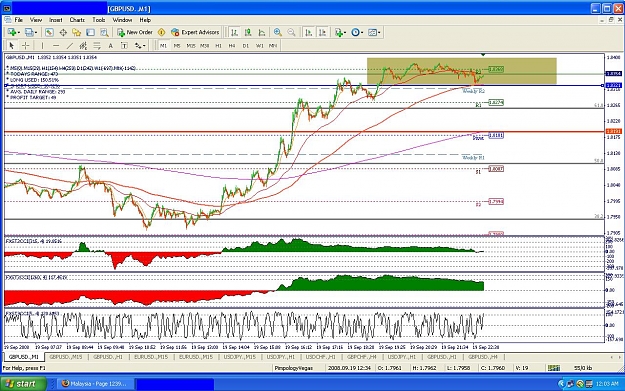
Task: Switch timeframe to M5
Action: (177, 46)
